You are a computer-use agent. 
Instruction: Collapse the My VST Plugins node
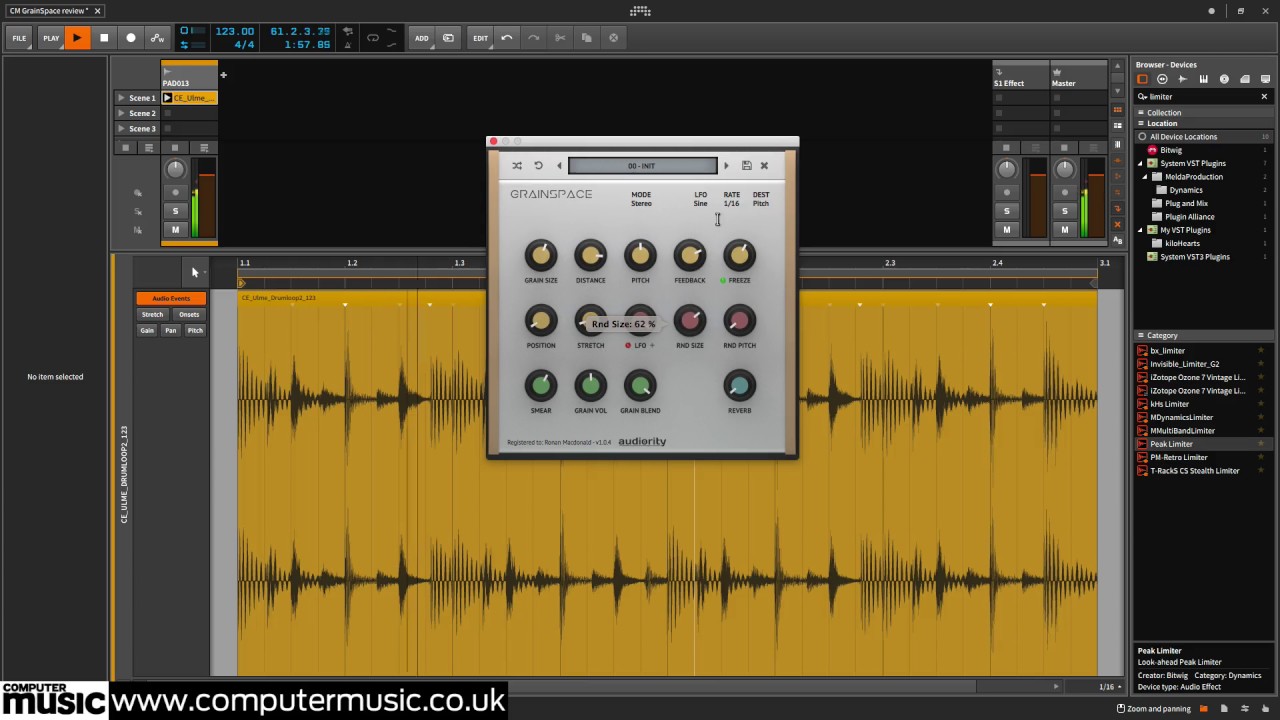1141,230
